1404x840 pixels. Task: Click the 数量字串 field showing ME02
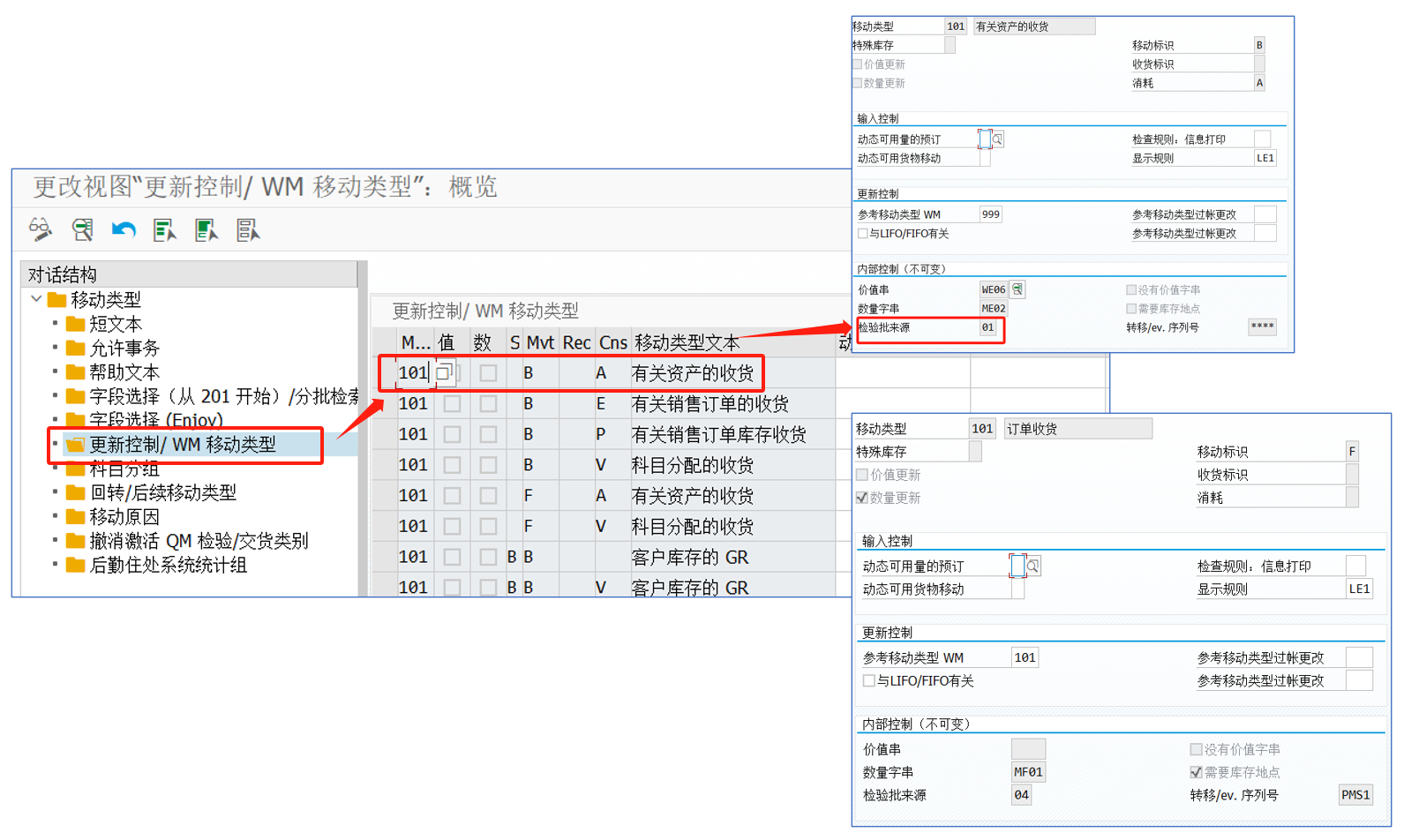(994, 309)
